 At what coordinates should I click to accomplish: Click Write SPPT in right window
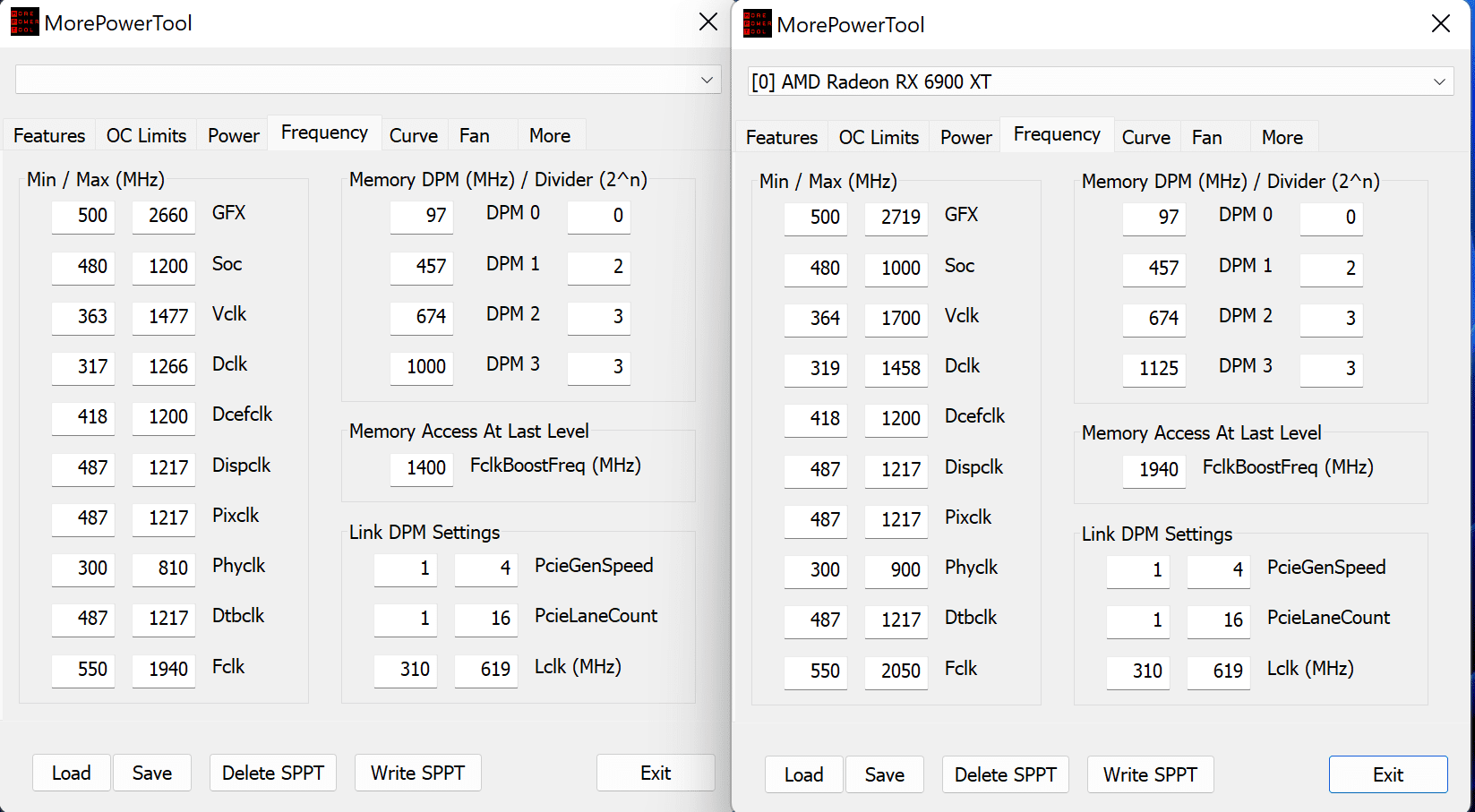1151,774
